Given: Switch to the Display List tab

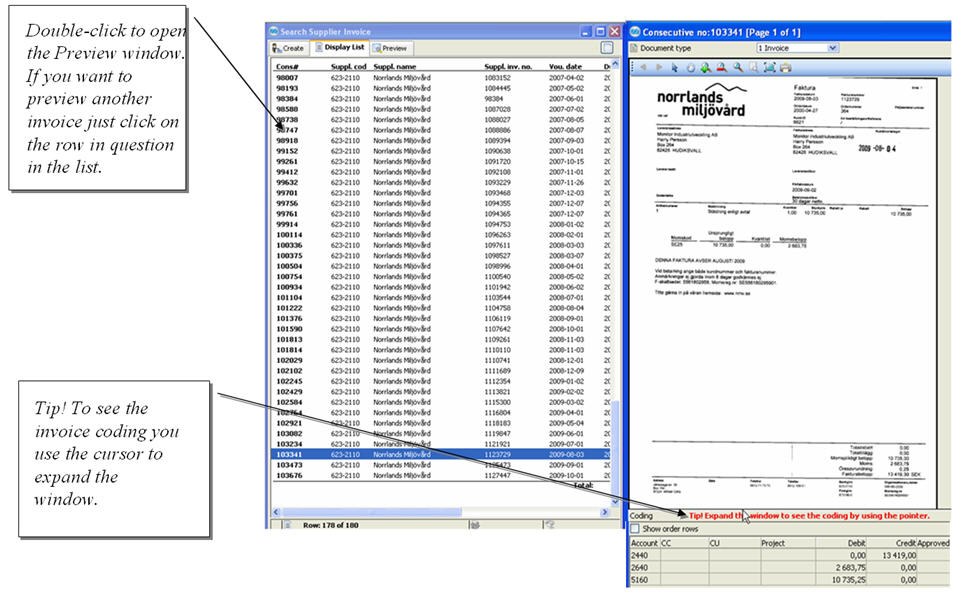Looking at the screenshot, I should (x=340, y=48).
